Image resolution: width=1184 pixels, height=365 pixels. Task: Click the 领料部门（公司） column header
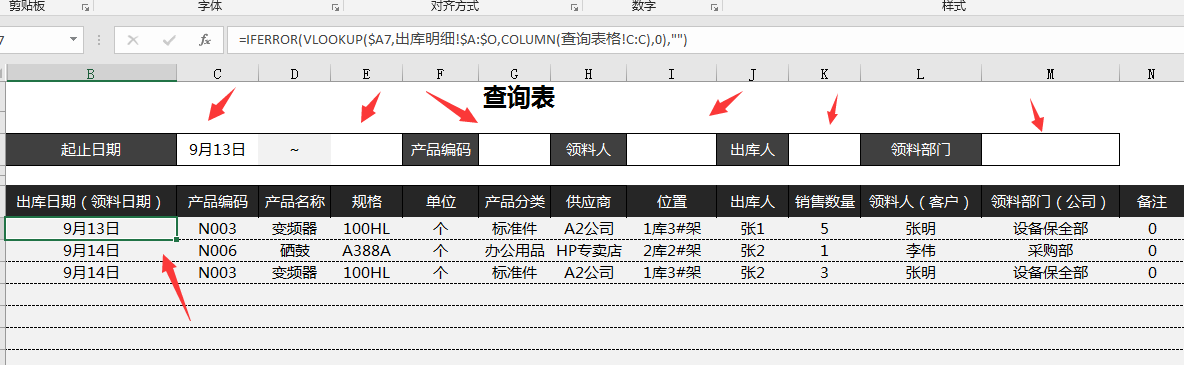[x=1050, y=202]
